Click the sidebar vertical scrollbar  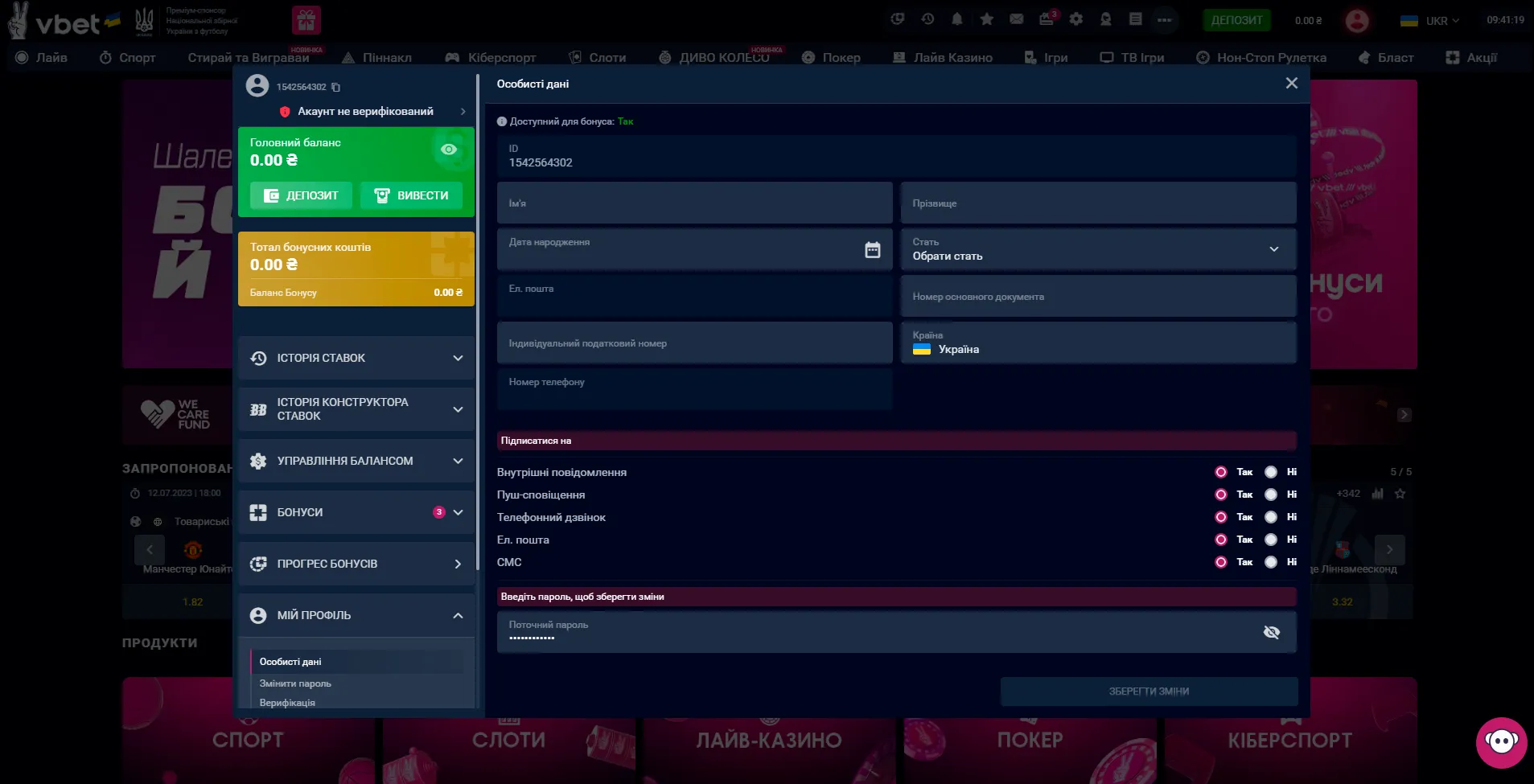(x=478, y=322)
